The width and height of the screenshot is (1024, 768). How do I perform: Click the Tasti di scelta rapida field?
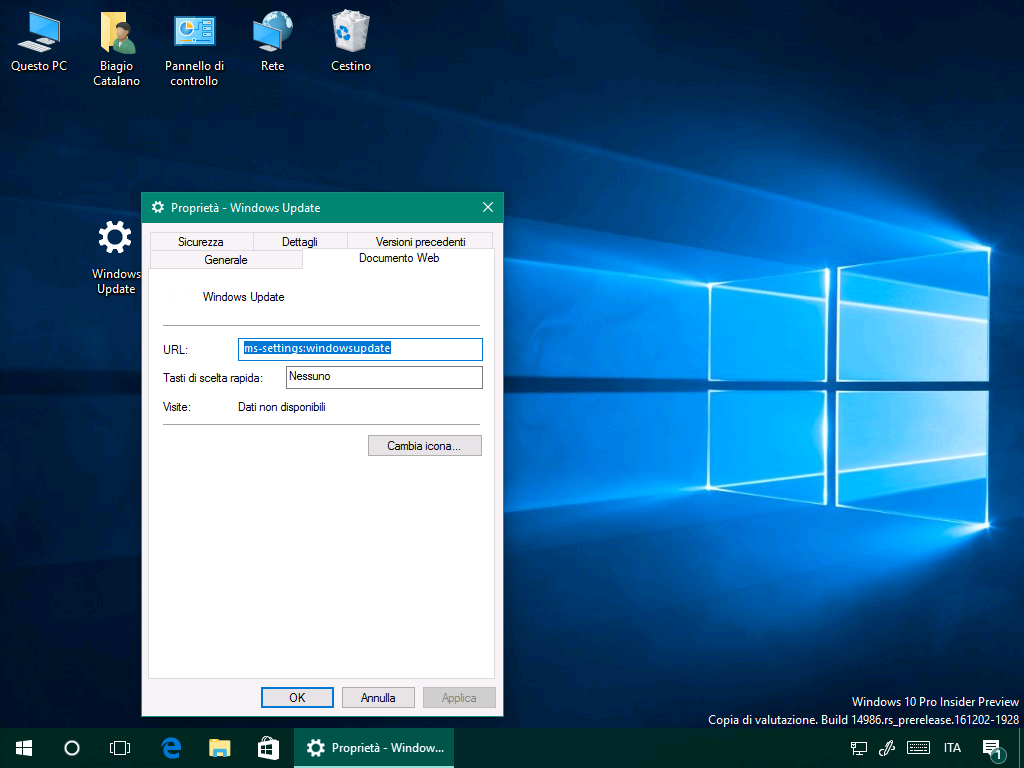tap(385, 377)
